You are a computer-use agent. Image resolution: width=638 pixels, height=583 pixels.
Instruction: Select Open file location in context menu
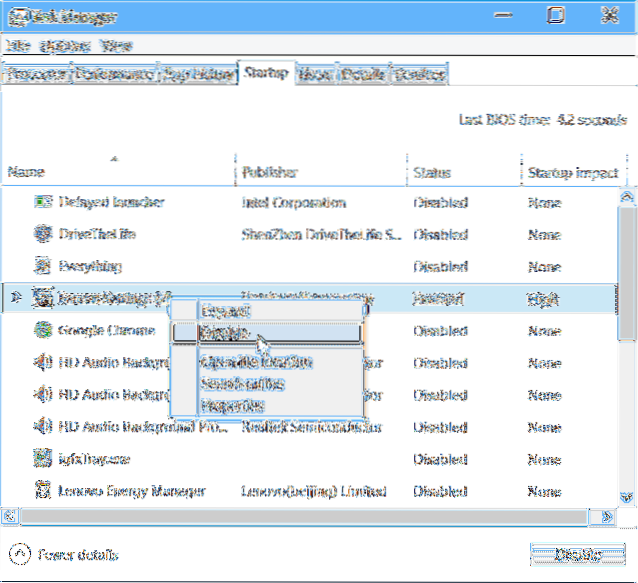click(256, 361)
